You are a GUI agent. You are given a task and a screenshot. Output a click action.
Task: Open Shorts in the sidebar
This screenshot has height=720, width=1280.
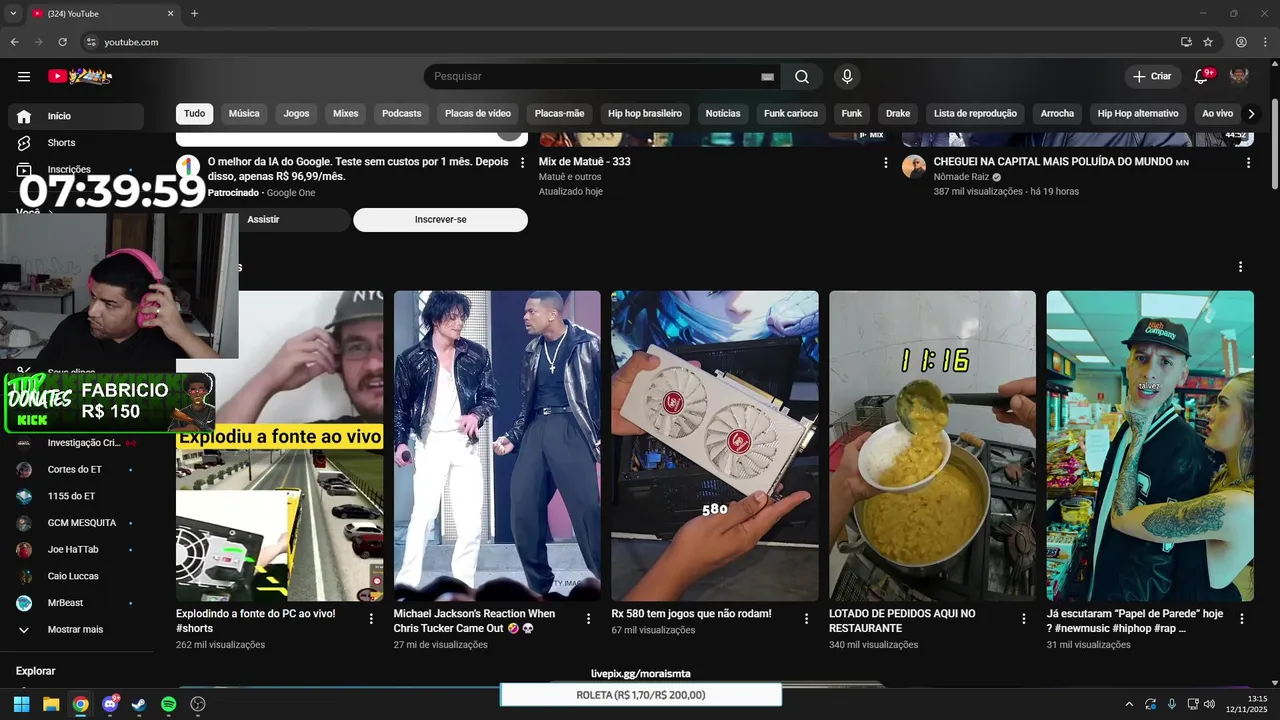pos(78,143)
